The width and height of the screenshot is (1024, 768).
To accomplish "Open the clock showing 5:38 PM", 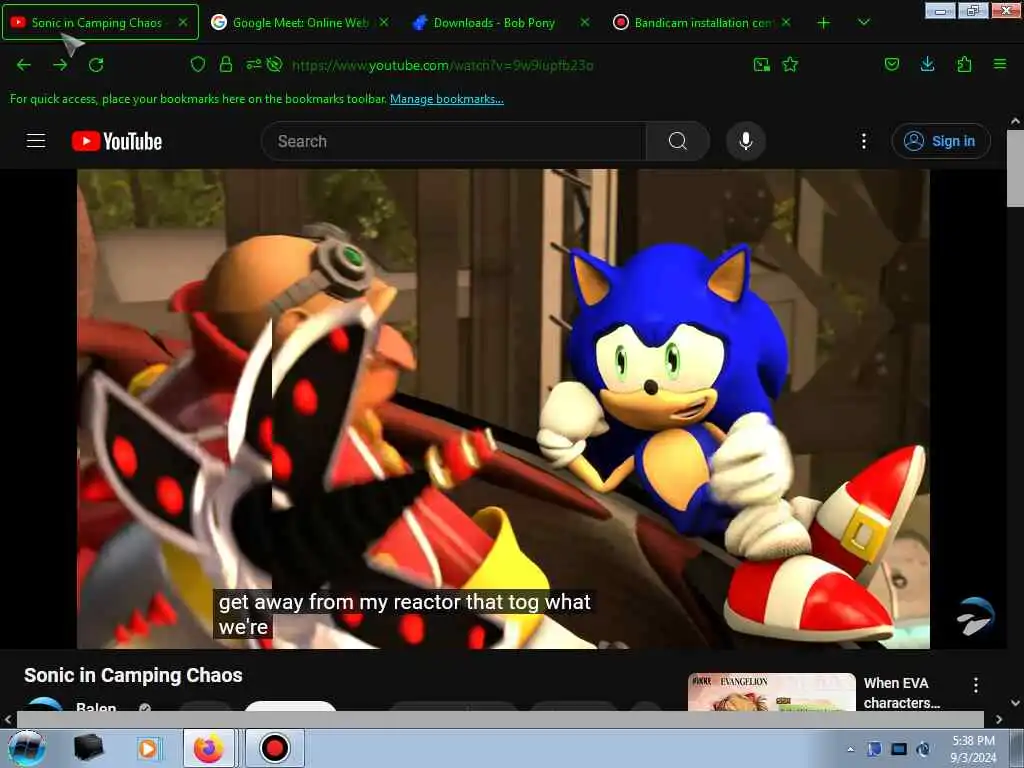I will (x=973, y=749).
